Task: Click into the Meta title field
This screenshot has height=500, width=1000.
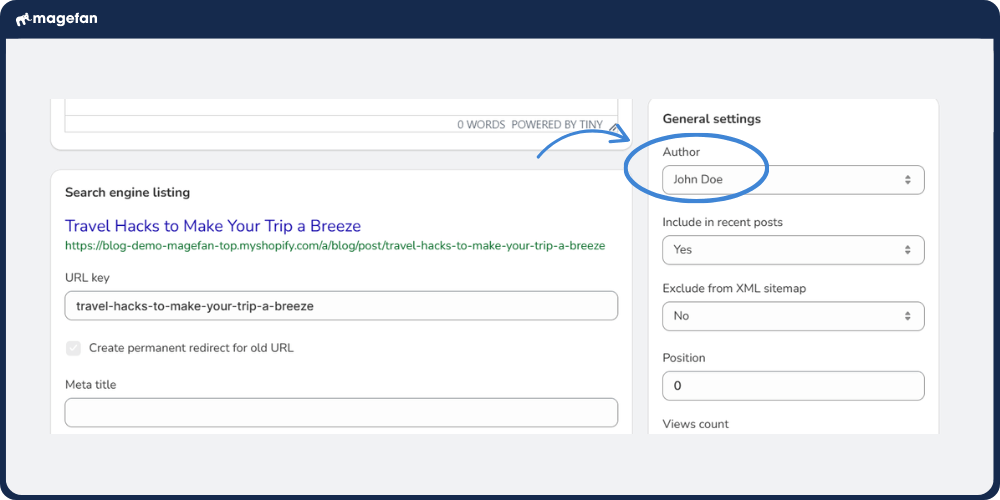Action: 341,412
